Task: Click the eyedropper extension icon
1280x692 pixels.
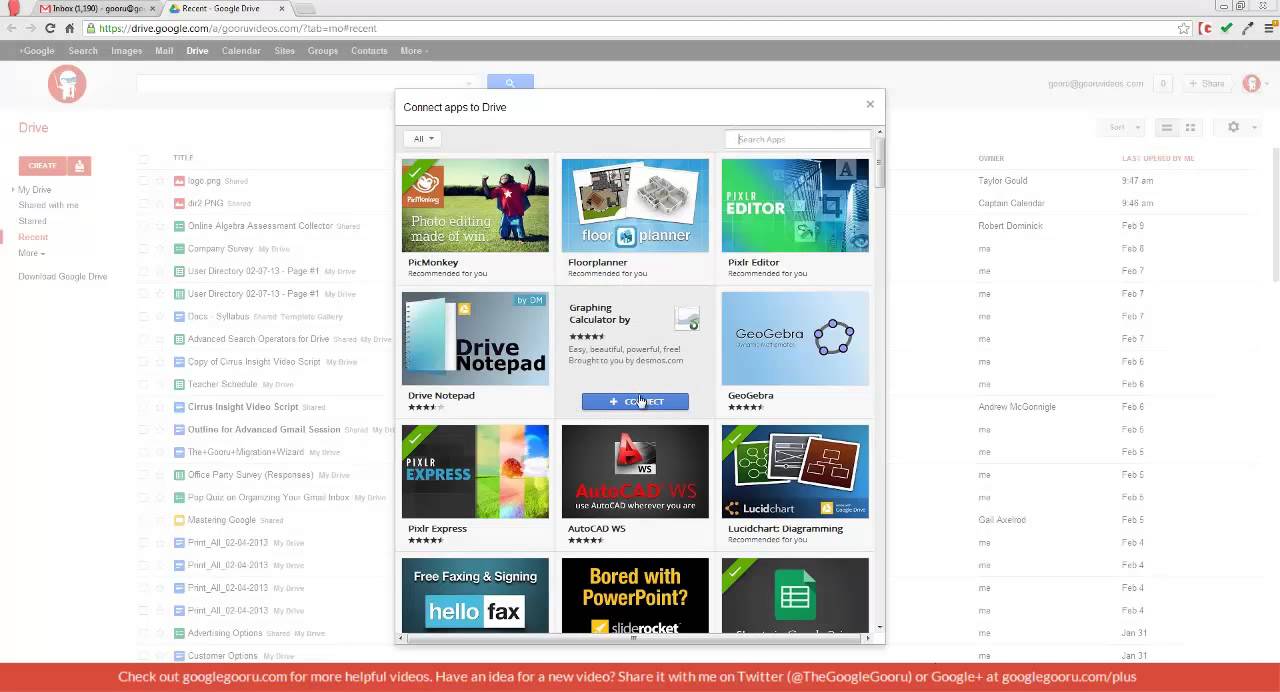Action: tap(1248, 29)
